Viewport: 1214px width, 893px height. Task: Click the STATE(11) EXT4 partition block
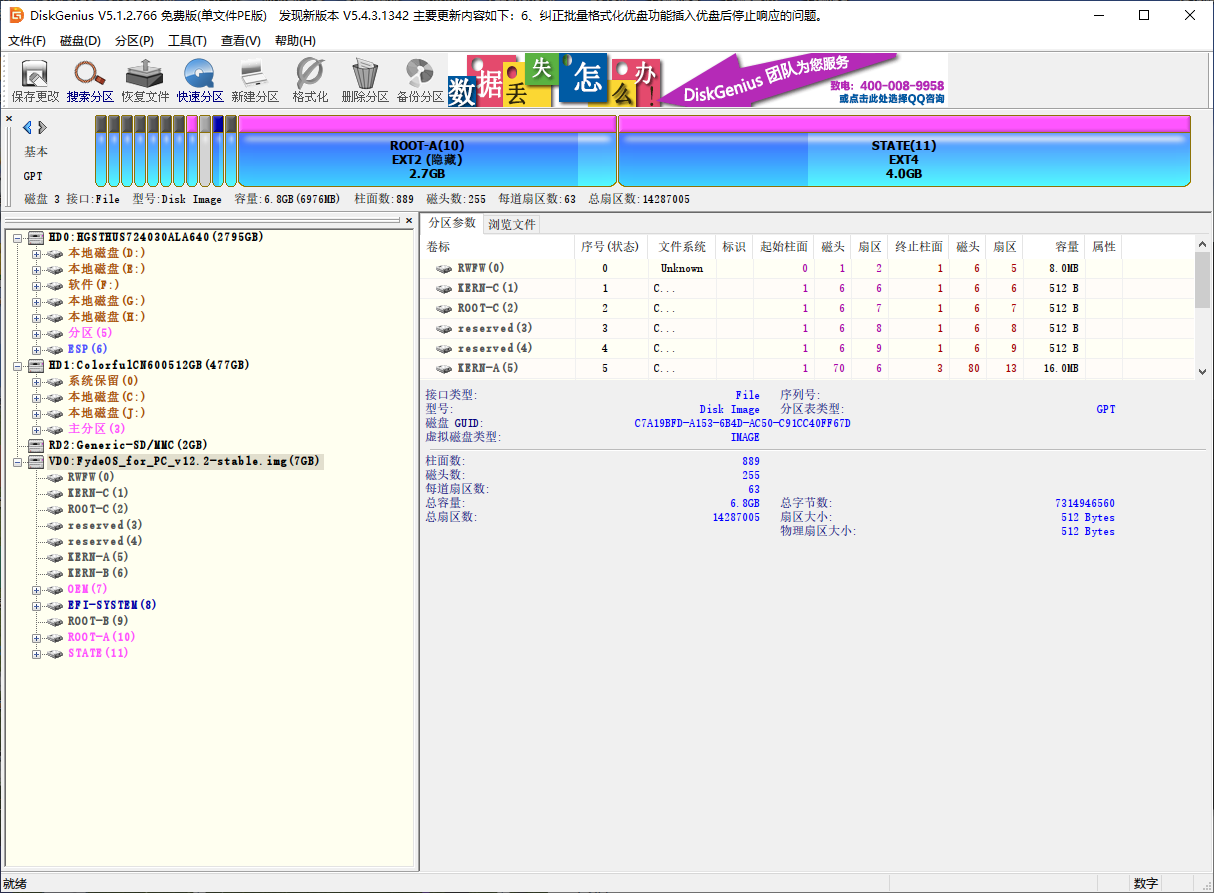pos(904,151)
